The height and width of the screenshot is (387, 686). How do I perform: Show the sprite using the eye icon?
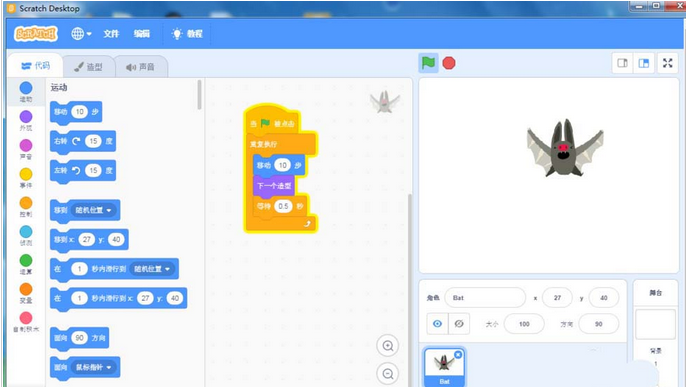pos(437,324)
